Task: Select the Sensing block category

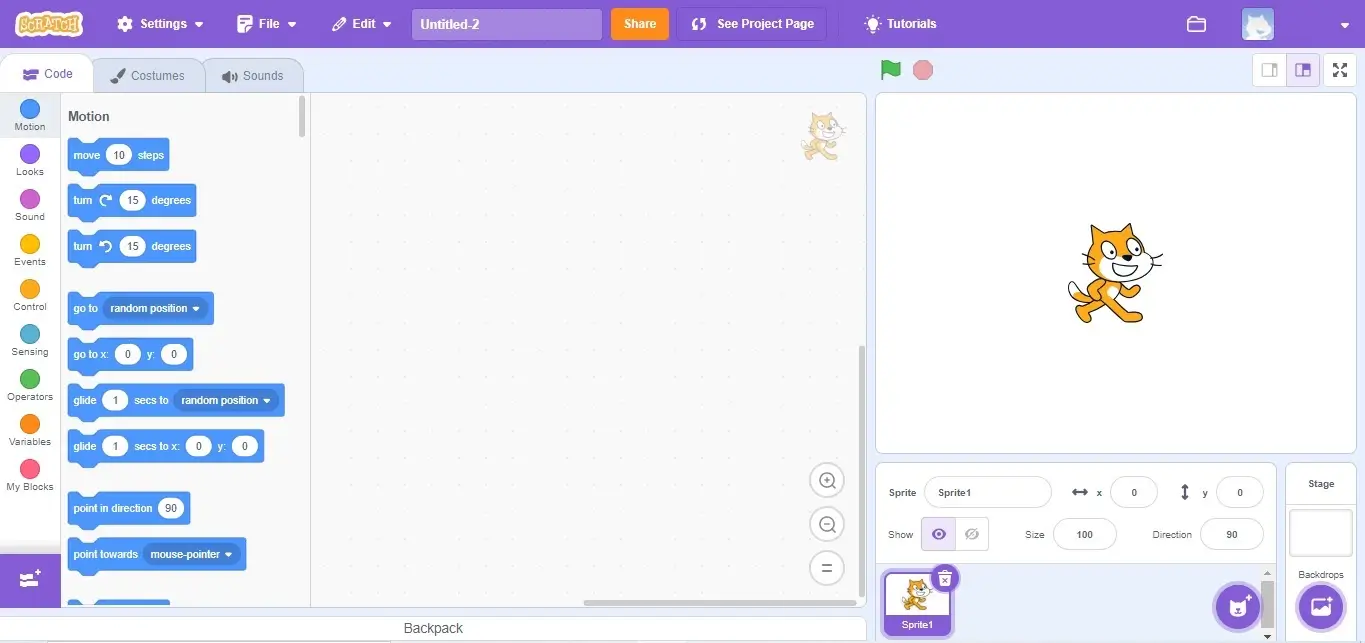Action: pos(30,340)
